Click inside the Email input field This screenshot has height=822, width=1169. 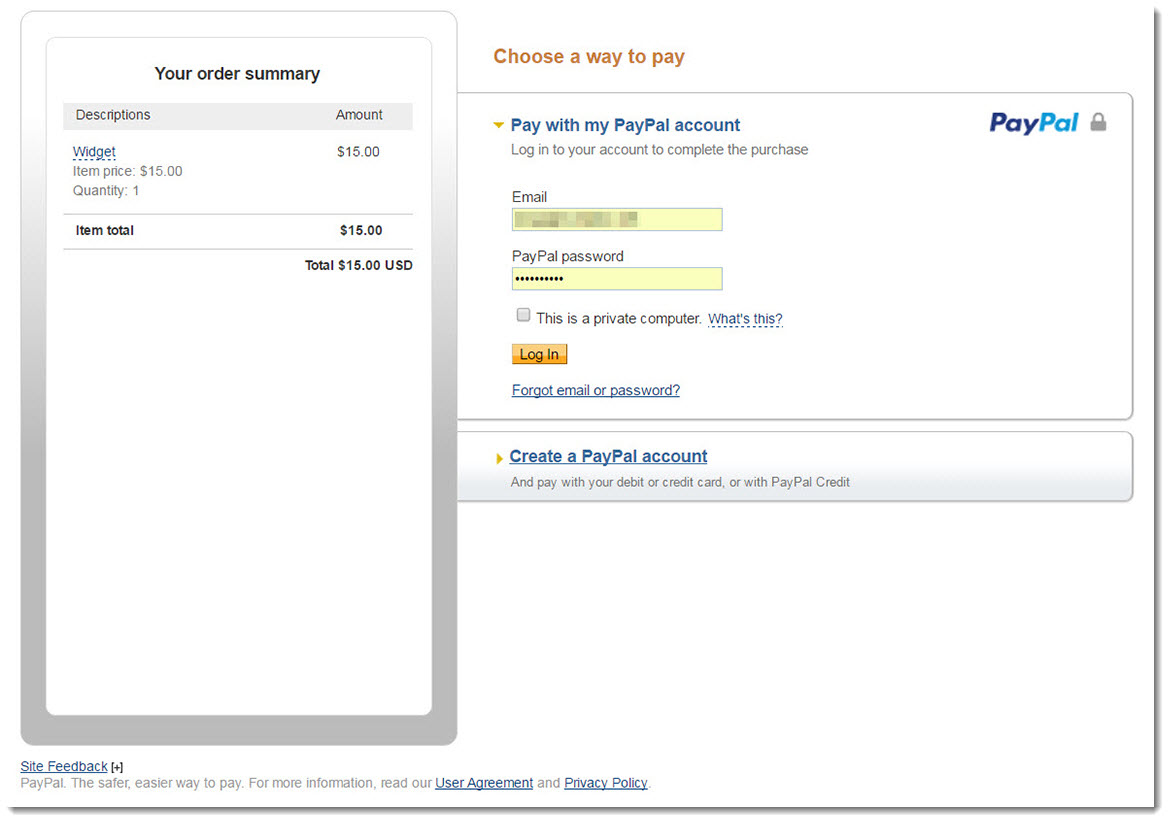click(x=616, y=219)
